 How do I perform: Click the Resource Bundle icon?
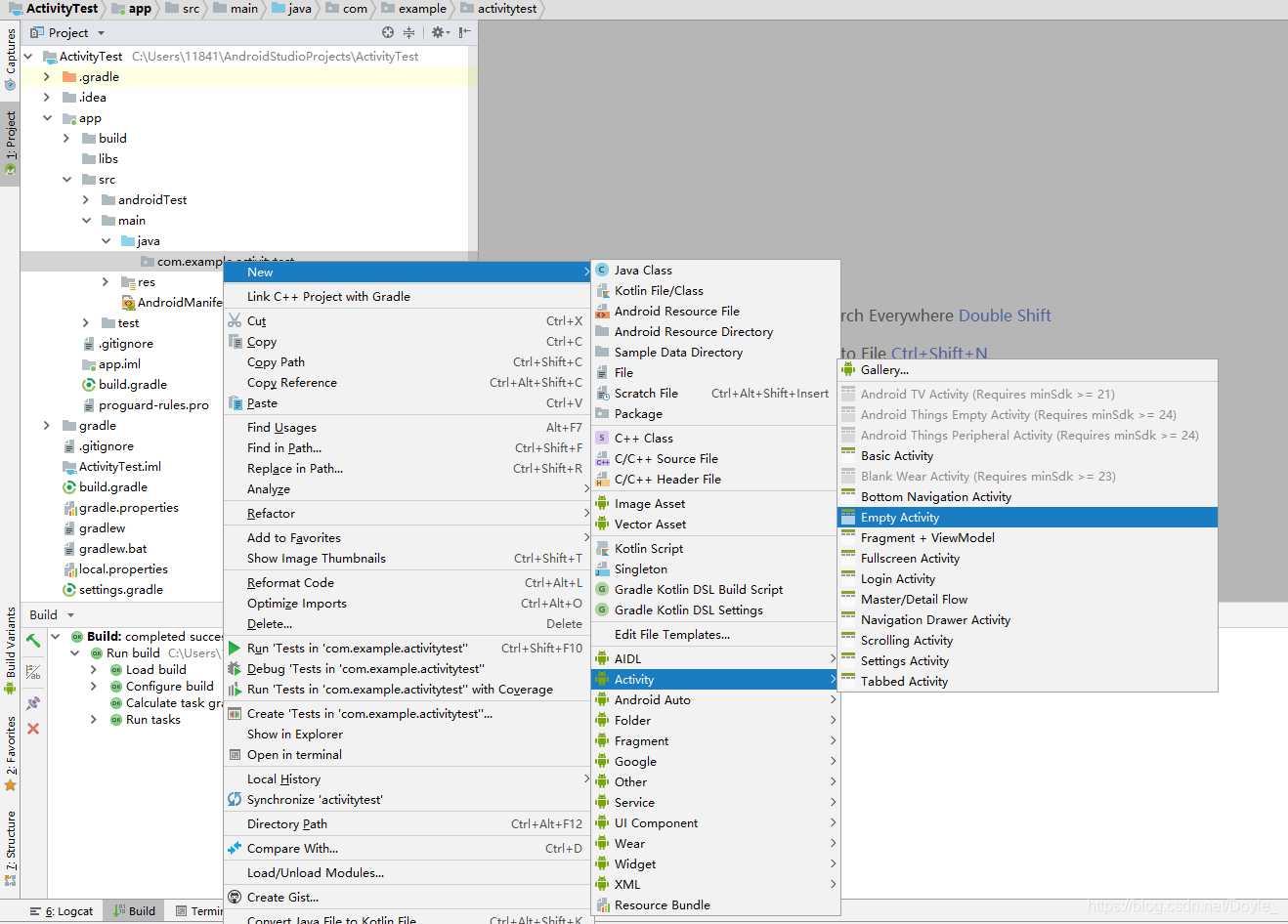point(602,904)
